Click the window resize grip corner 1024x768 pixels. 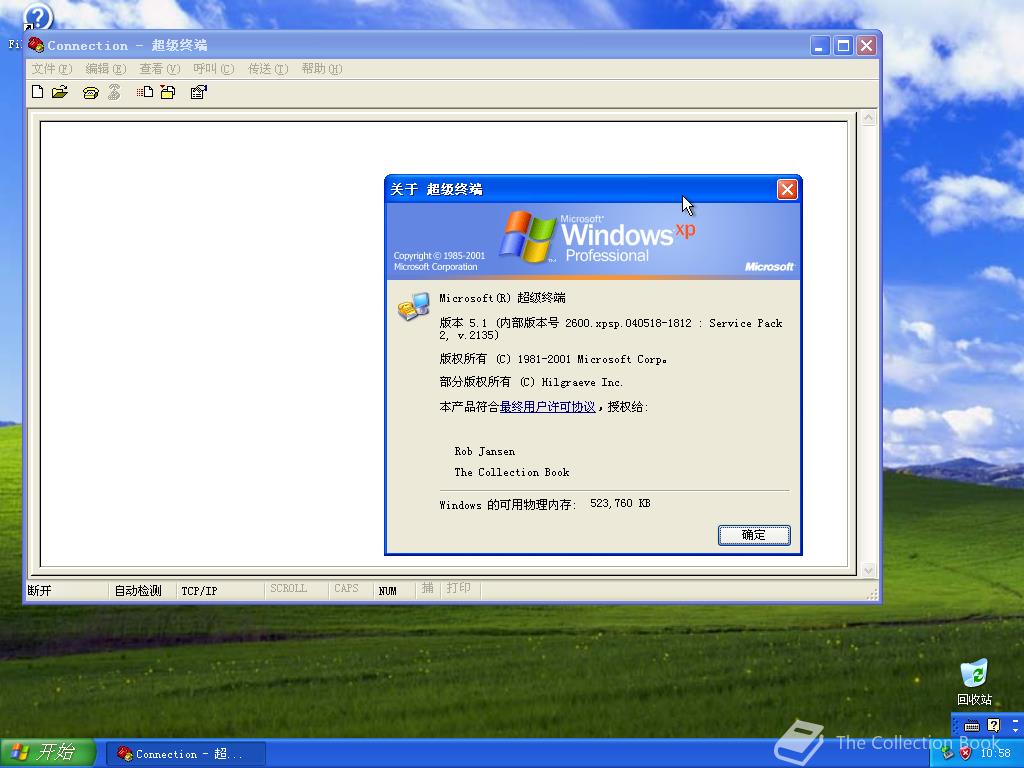pyautogui.click(x=872, y=594)
